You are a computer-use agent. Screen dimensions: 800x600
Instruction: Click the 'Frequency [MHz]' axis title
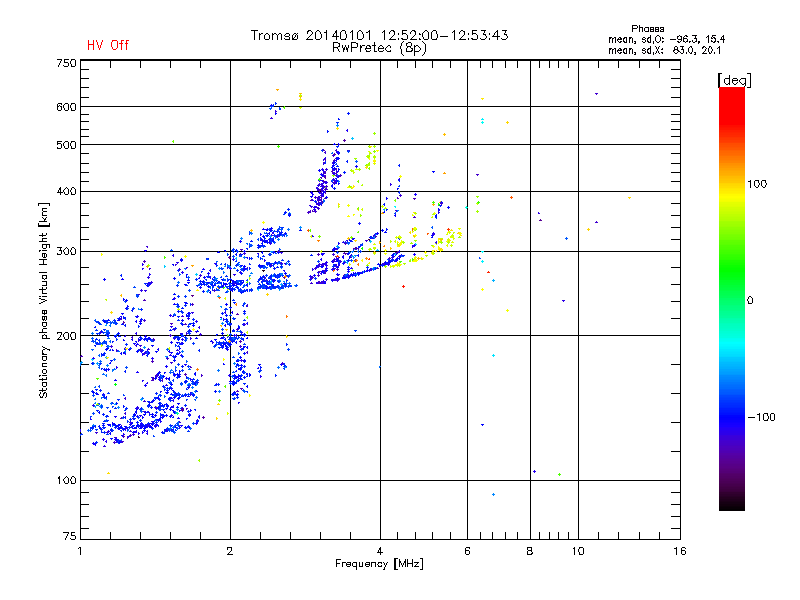[x=379, y=564]
